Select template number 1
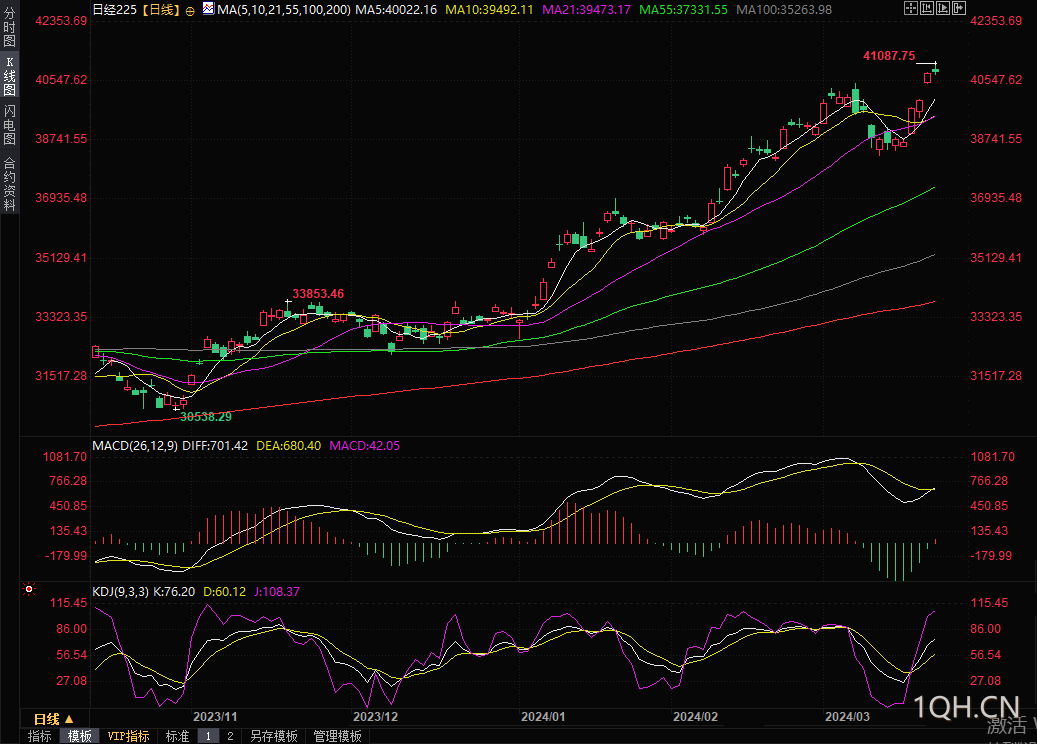This screenshot has height=744, width=1037. (x=208, y=736)
